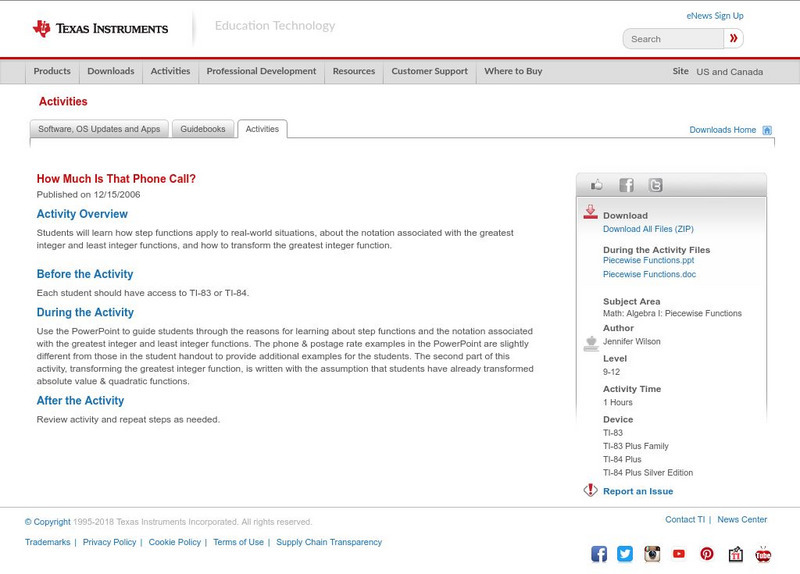This screenshot has height=574, width=800.
Task: Open the Products menu
Action: pos(52,71)
